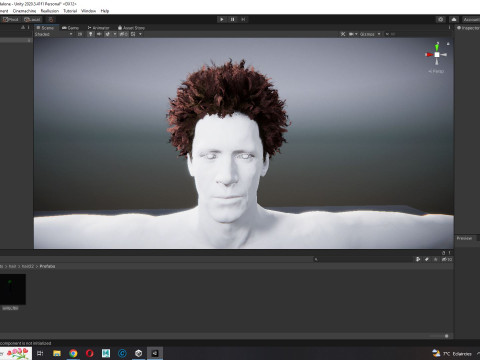Viewport: 480px width, 360px height.
Task: Click Search by Type icon in Project
Action: pos(418,259)
